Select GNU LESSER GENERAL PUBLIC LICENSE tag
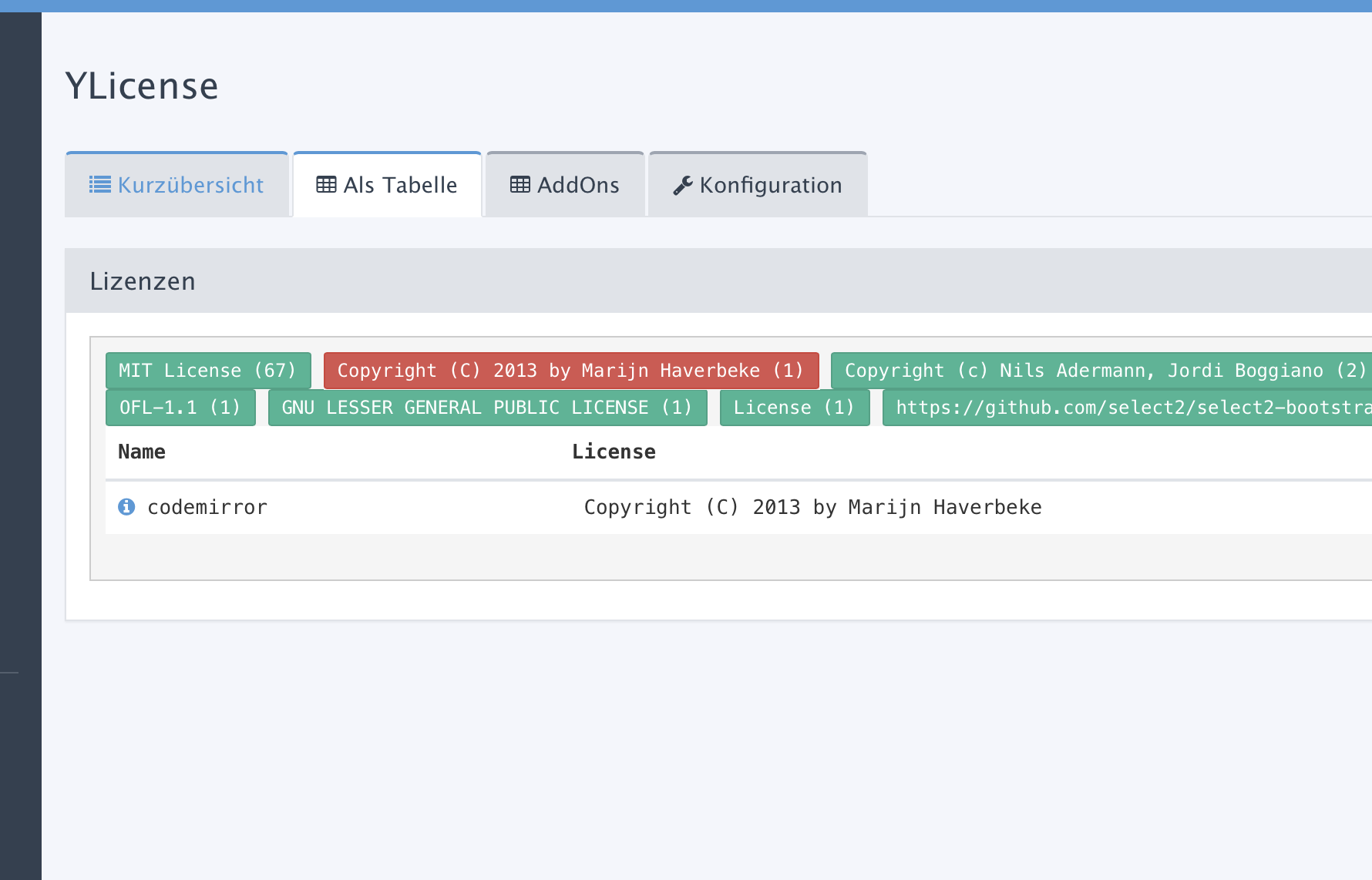Viewport: 1372px width, 880px height. (487, 408)
